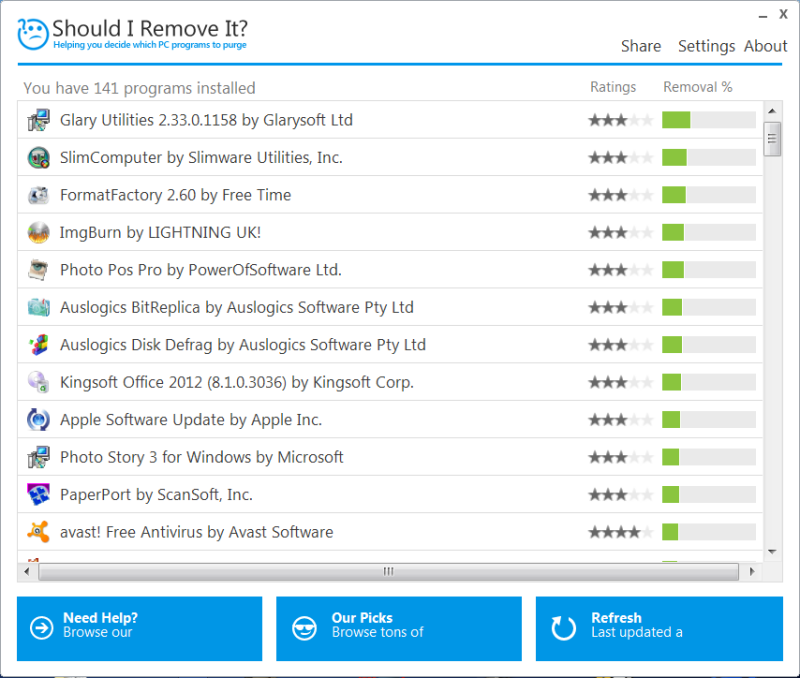Close the Should I Remove It window

pos(783,14)
